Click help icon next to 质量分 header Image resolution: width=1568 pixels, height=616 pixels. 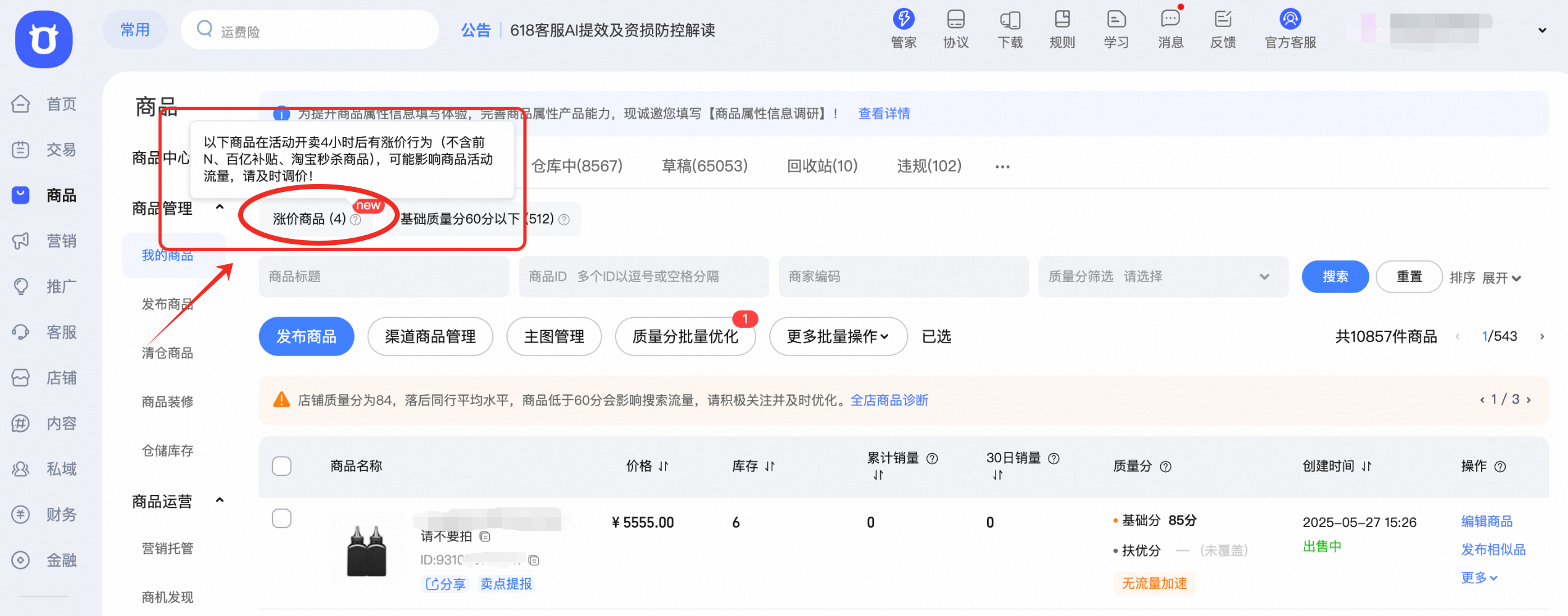tap(1165, 467)
